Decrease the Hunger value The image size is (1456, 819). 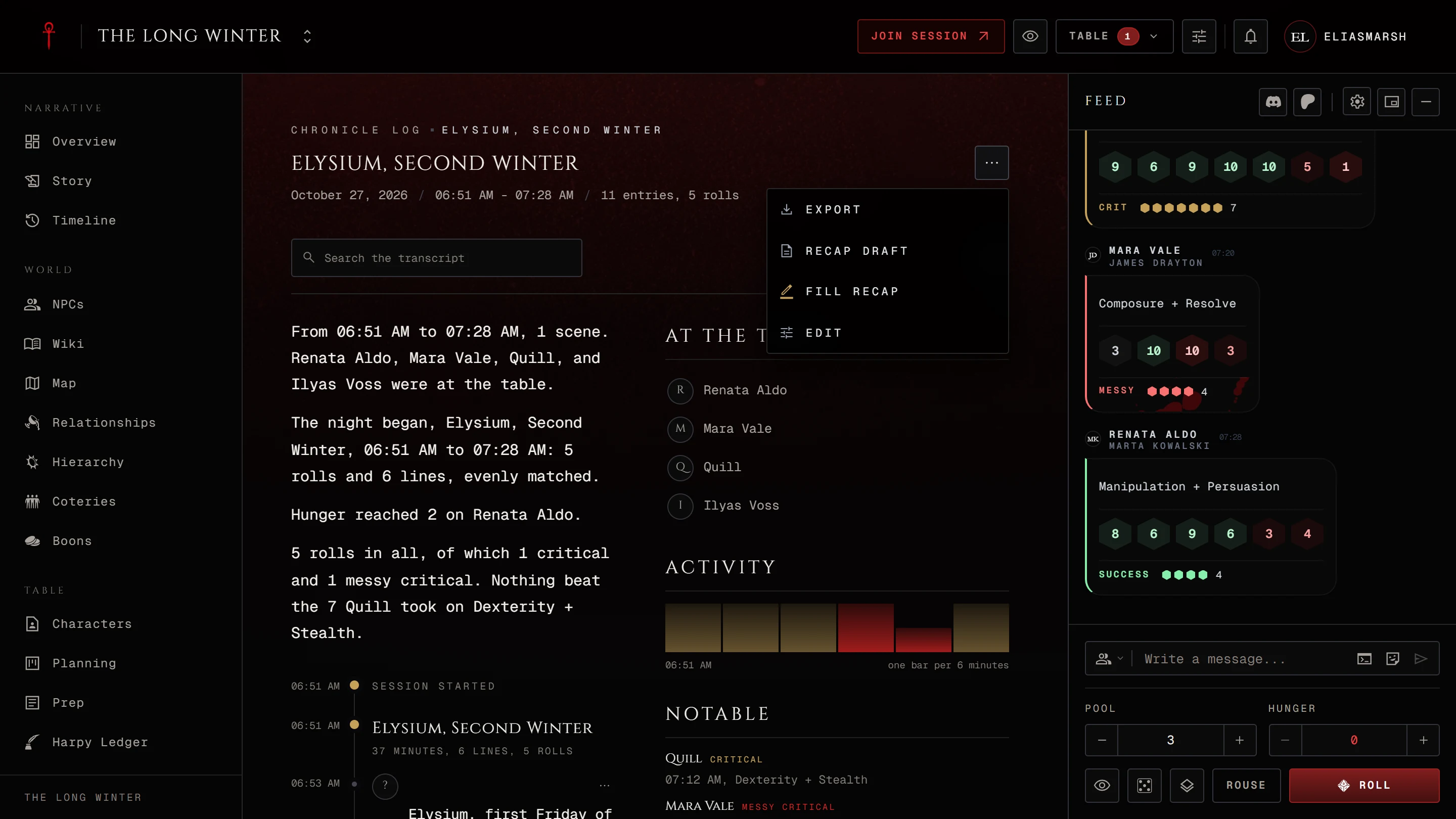pos(1285,741)
